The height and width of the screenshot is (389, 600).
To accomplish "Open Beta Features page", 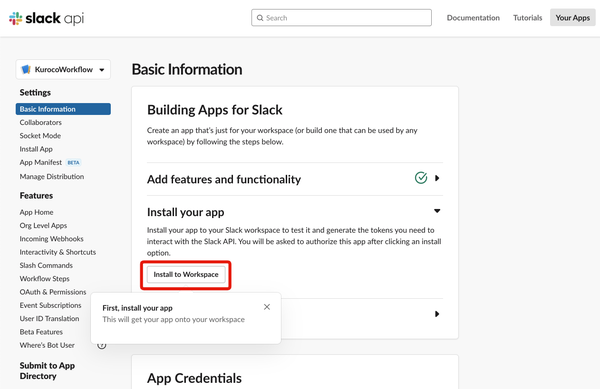I will pos(41,332).
